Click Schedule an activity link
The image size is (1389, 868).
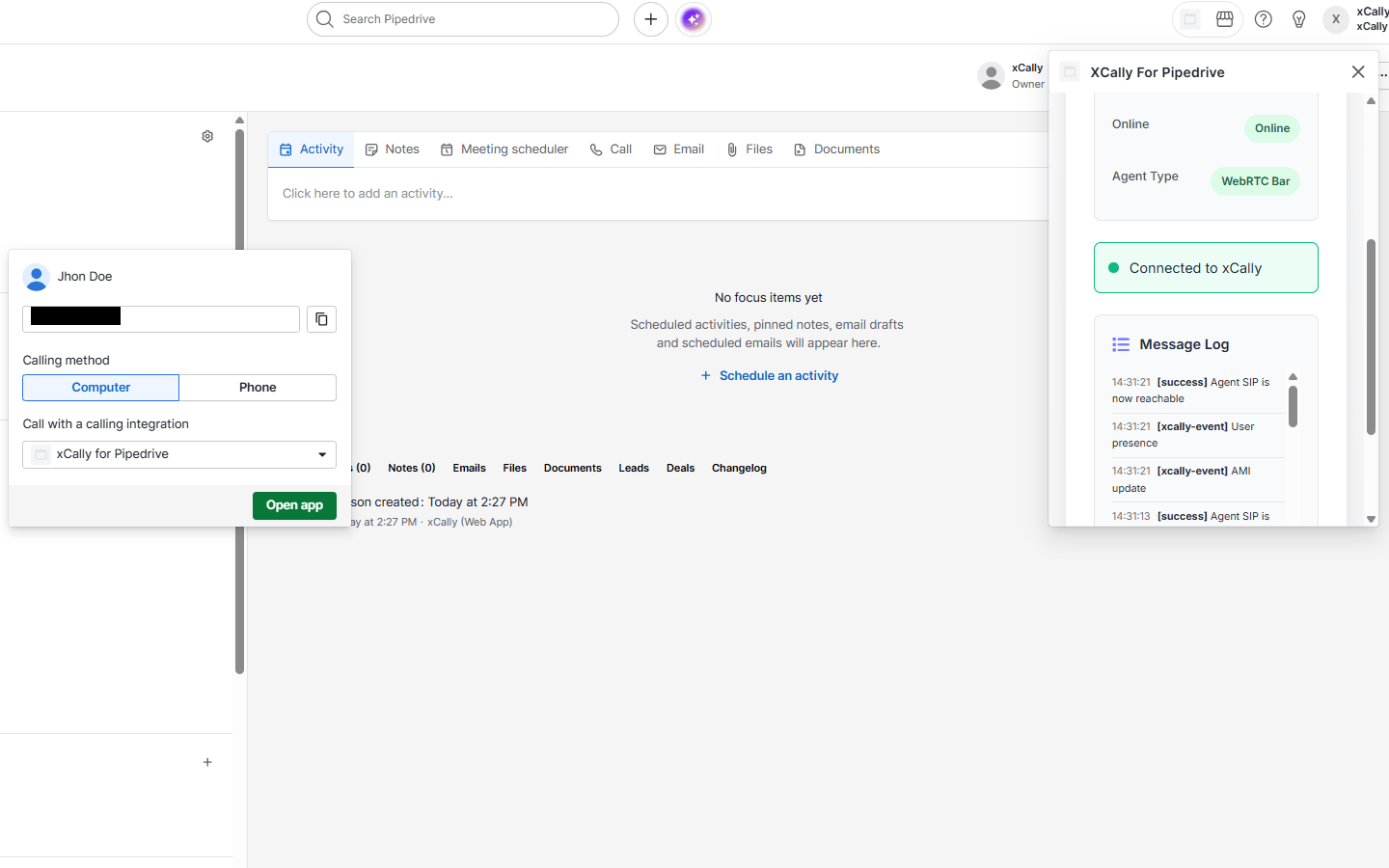770,376
